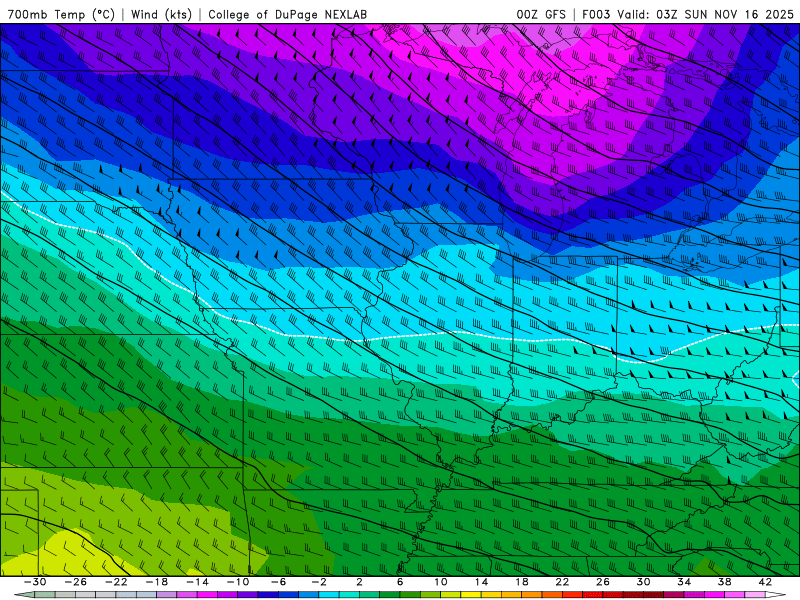Click the -18 color scale label
The height and width of the screenshot is (600, 800).
pyautogui.click(x=157, y=582)
